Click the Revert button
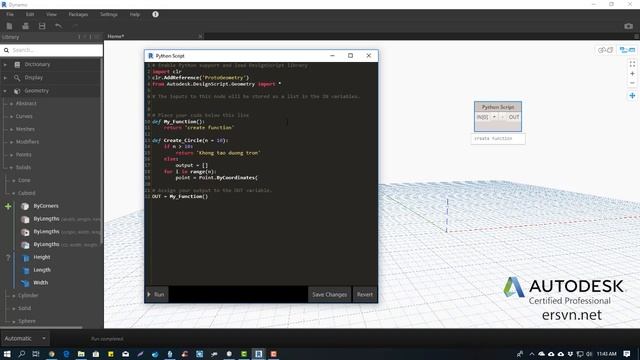This screenshot has height=360, width=640. [364, 294]
